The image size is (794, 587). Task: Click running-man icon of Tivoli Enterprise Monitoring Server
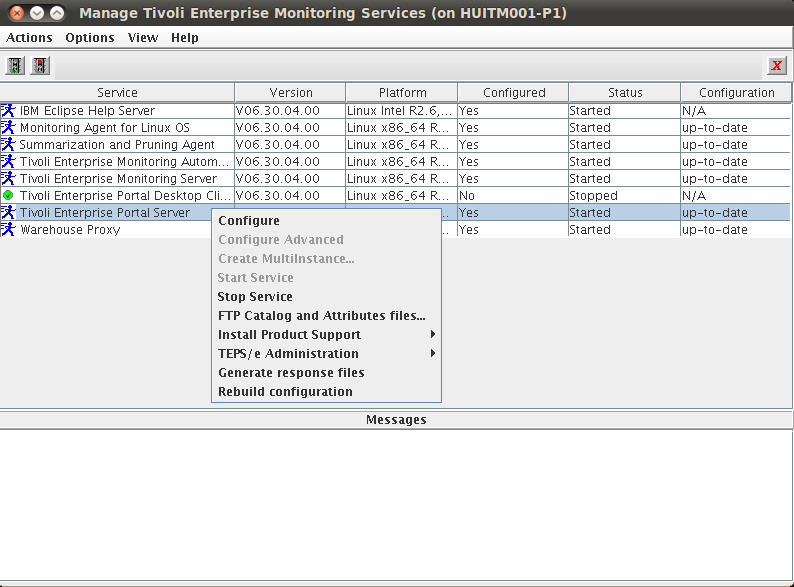(x=8, y=178)
